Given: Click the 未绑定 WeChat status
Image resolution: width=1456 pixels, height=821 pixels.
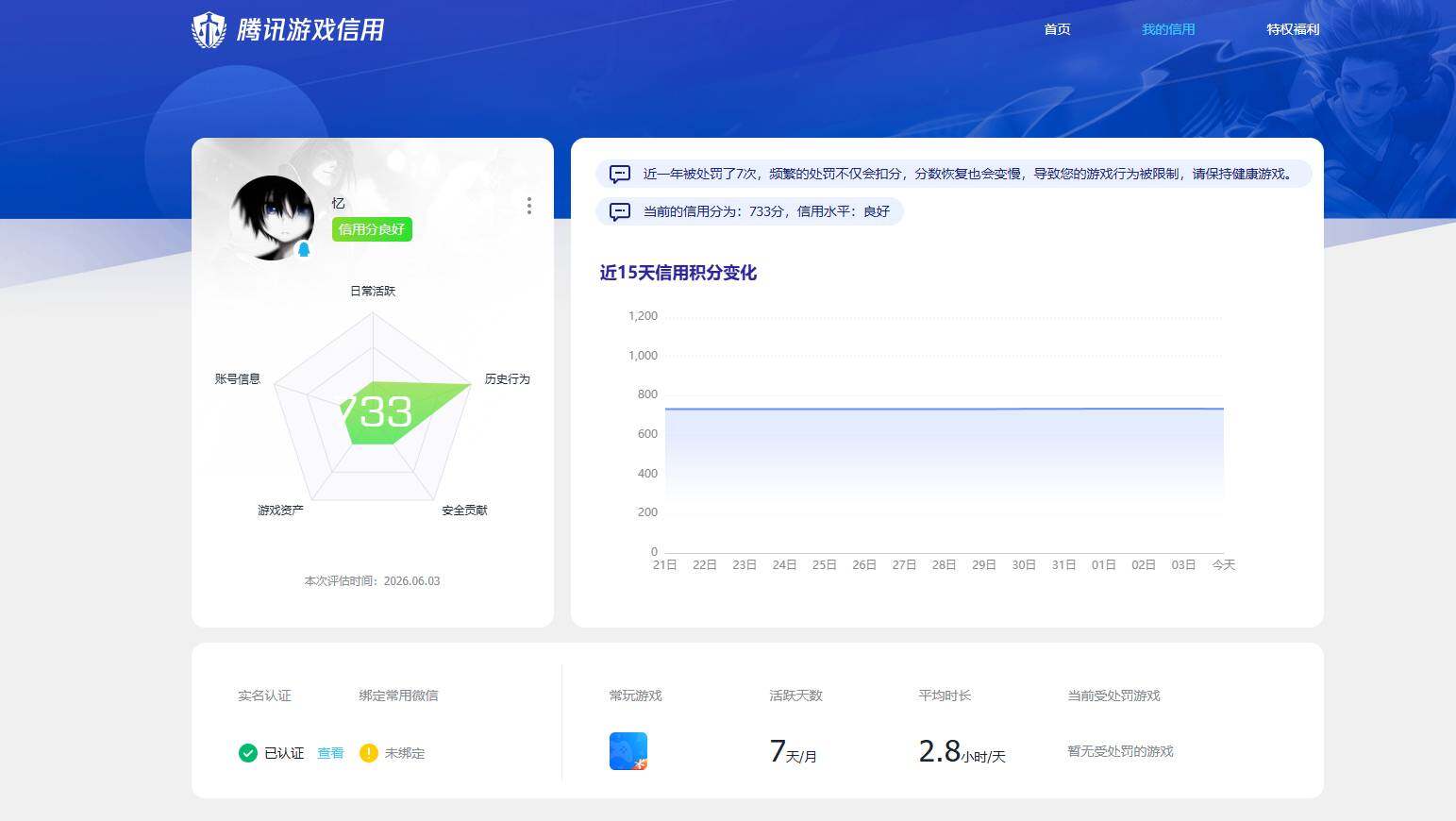Looking at the screenshot, I should click(405, 753).
